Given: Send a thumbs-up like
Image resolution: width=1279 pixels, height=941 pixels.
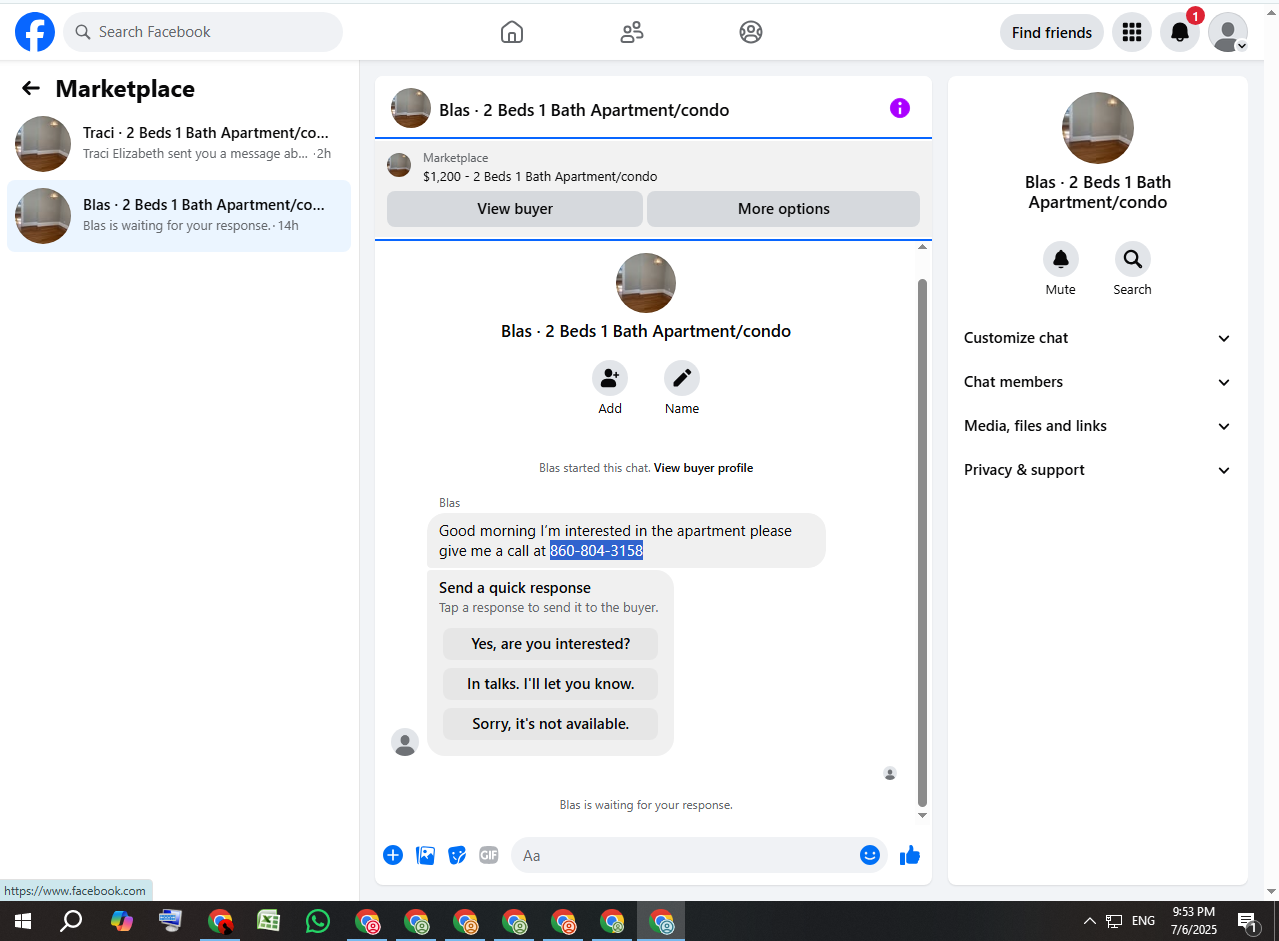Looking at the screenshot, I should [x=910, y=855].
